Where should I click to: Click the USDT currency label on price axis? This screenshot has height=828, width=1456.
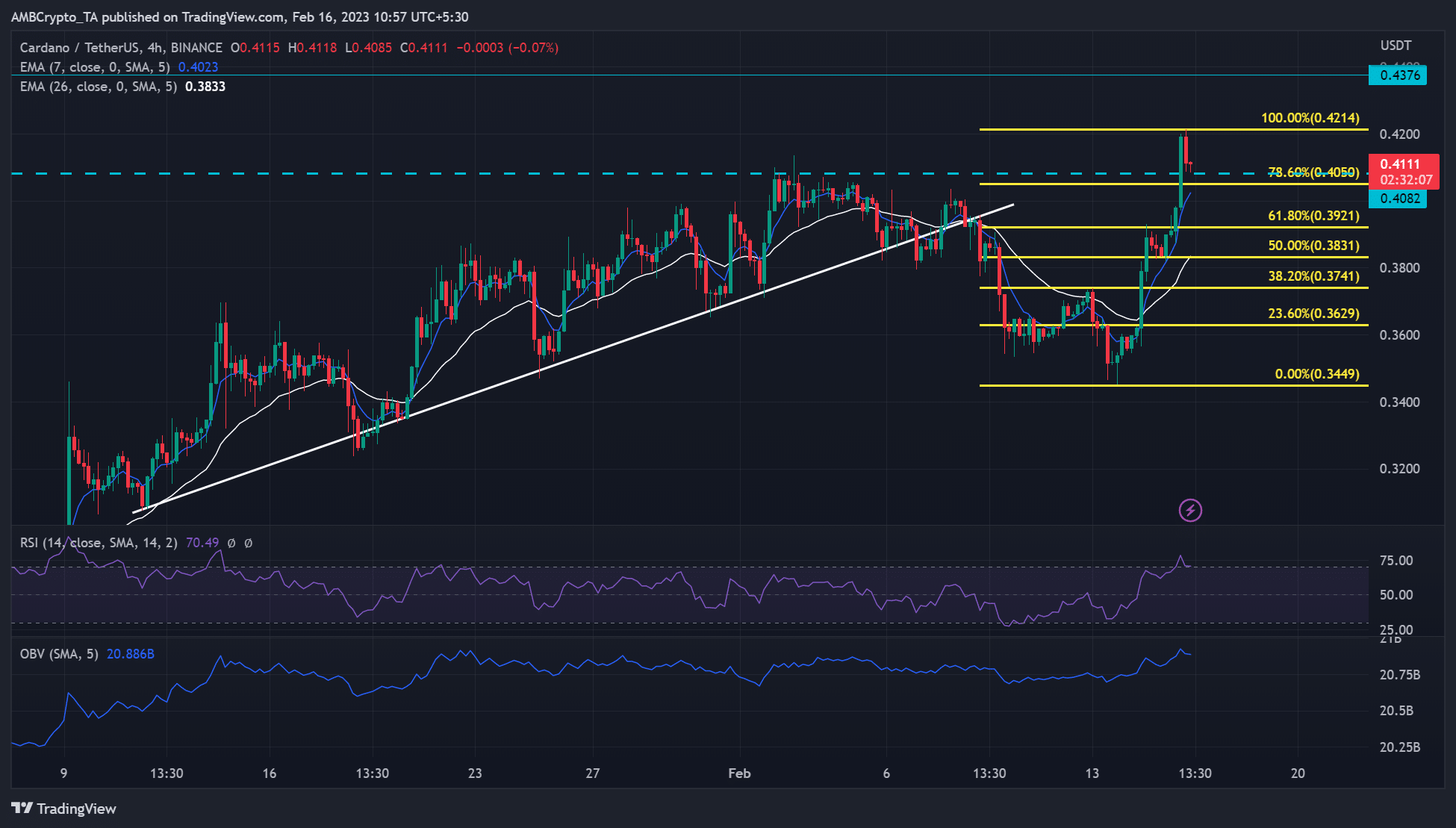tap(1396, 46)
